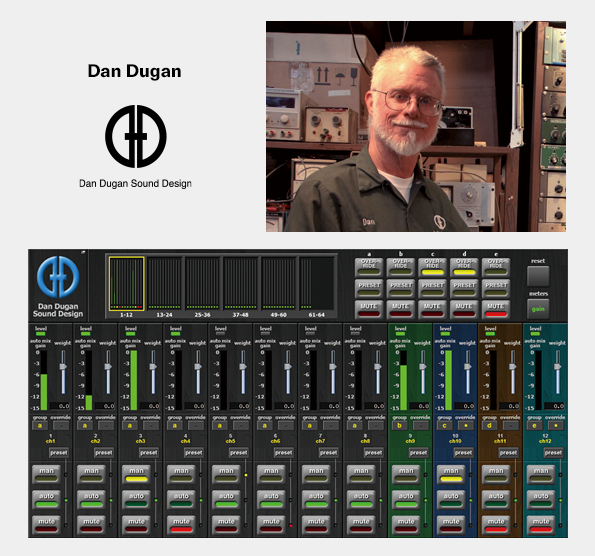This screenshot has width=595, height=556.
Task: Switch to the 61-64 channel bank
Action: tap(316, 284)
